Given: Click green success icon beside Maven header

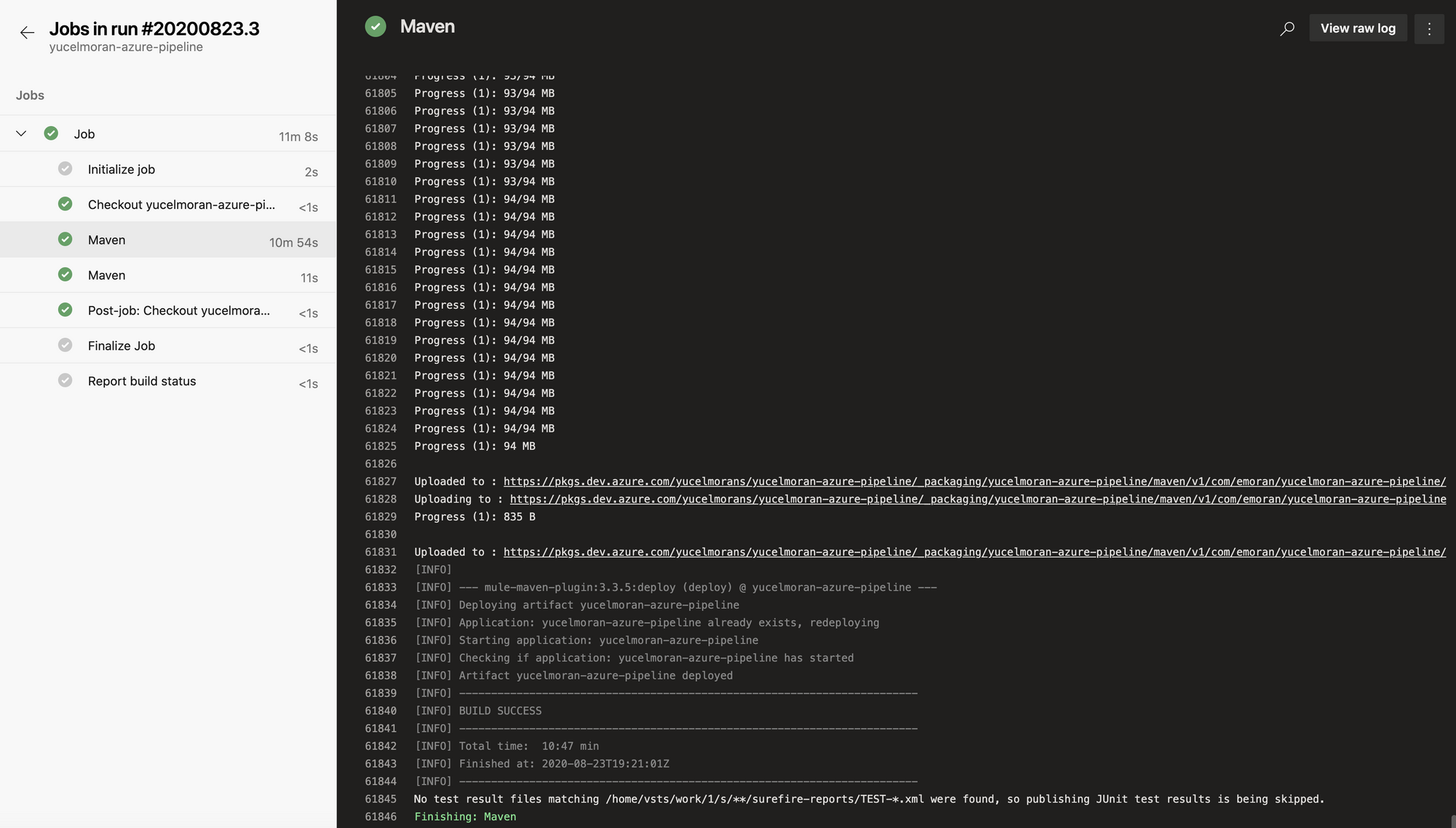Looking at the screenshot, I should click(376, 27).
